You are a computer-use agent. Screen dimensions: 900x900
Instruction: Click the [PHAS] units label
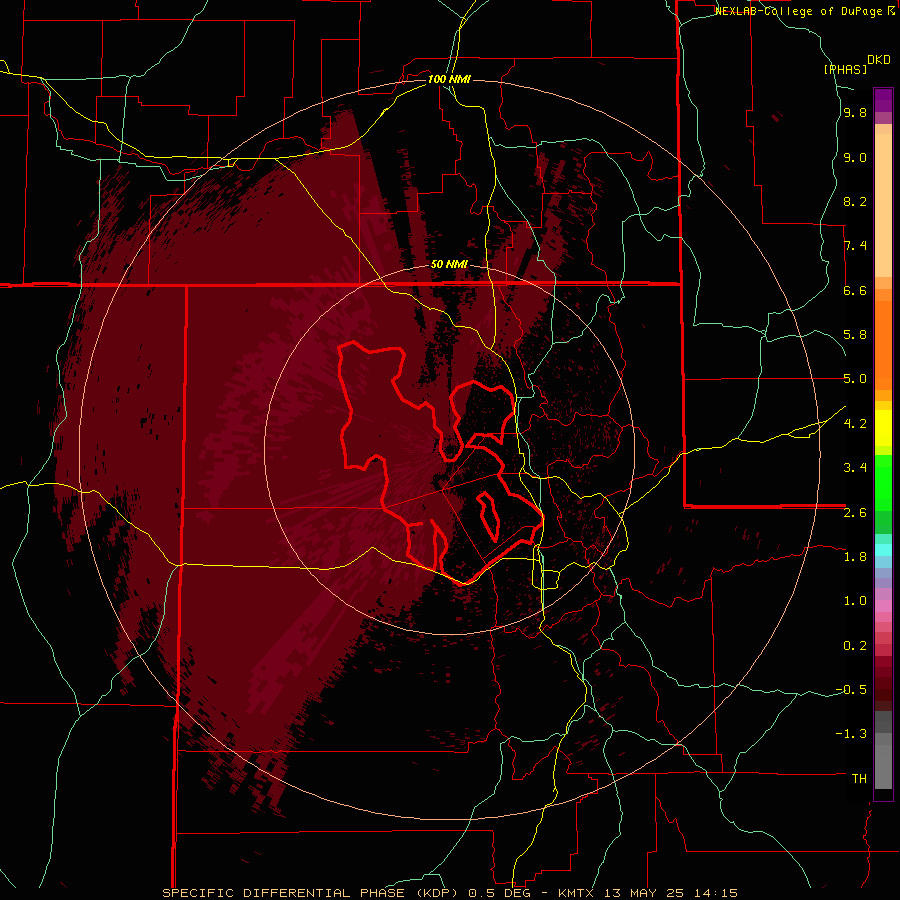[x=845, y=69]
